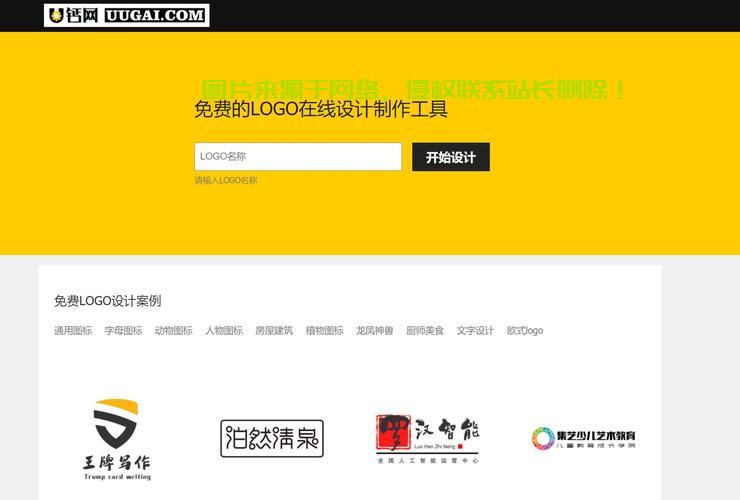Select the 字母图标 category
Viewport: 740px width, 500px height.
tap(123, 331)
